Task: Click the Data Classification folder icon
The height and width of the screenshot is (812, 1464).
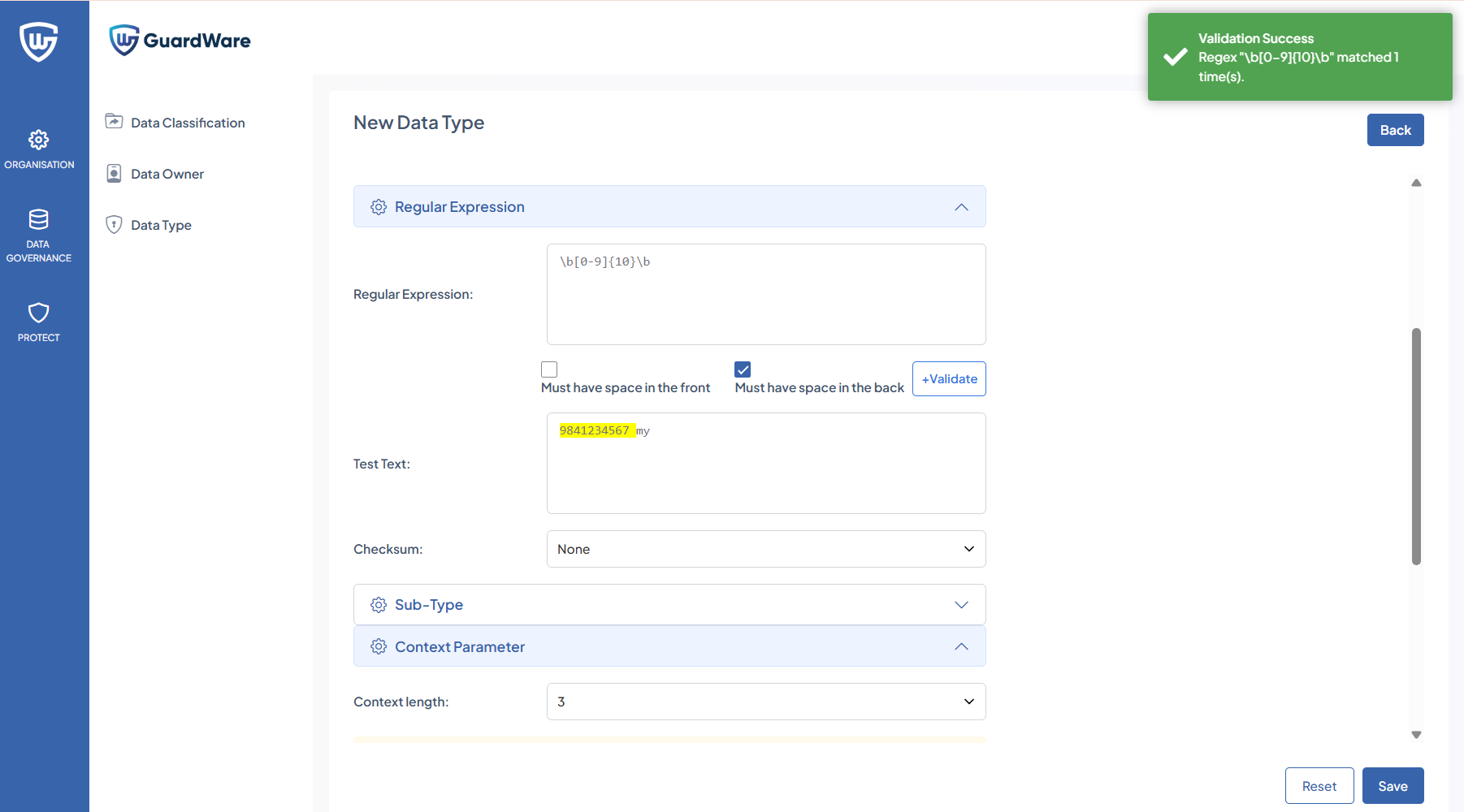Action: coord(114,122)
